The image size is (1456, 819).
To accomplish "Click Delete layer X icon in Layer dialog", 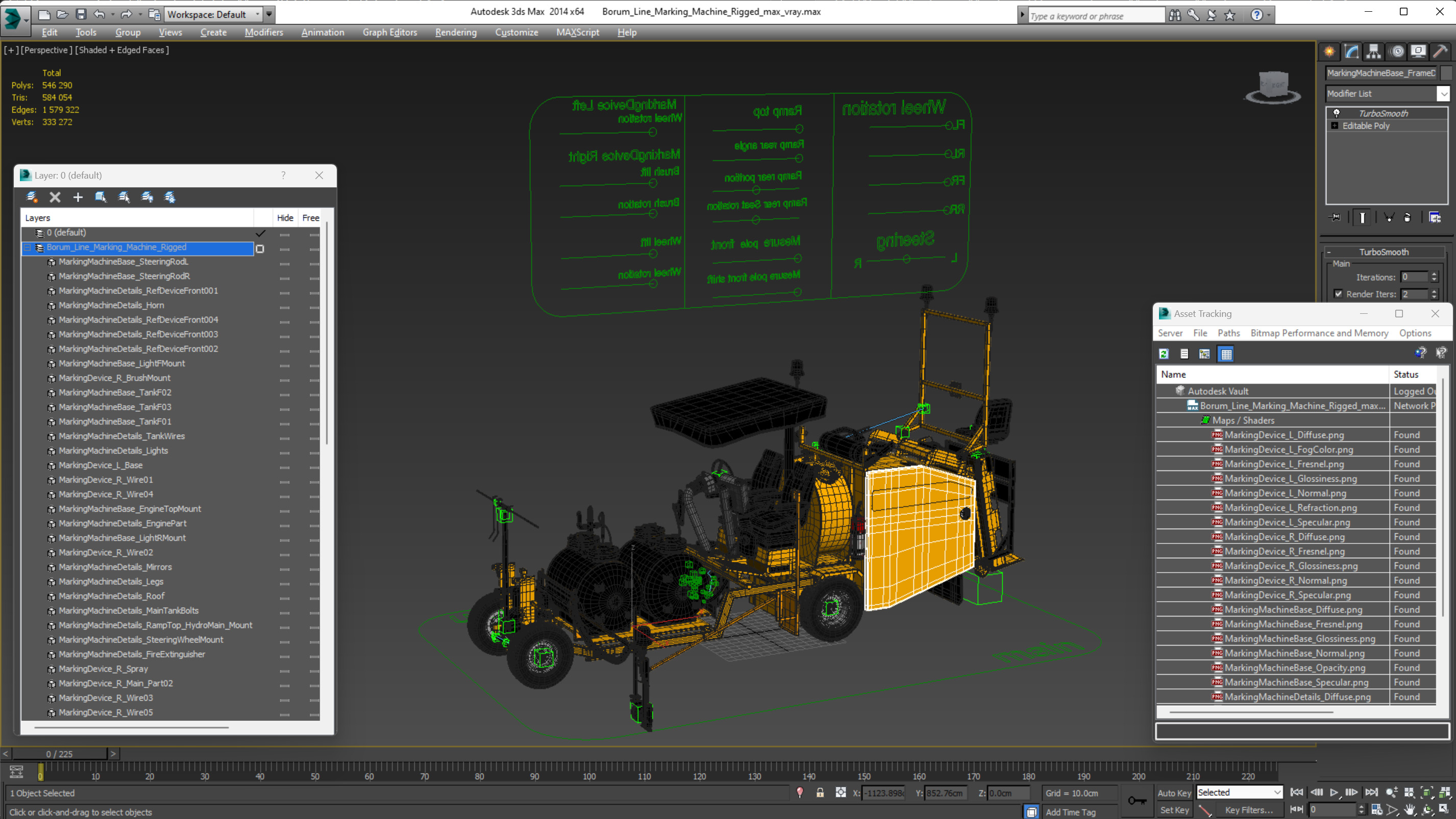I will point(55,196).
